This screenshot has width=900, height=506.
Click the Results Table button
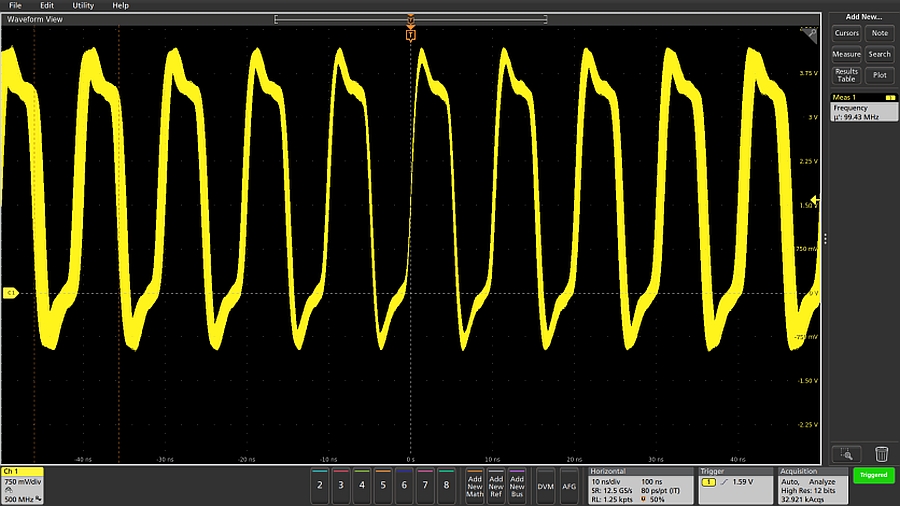[x=846, y=75]
